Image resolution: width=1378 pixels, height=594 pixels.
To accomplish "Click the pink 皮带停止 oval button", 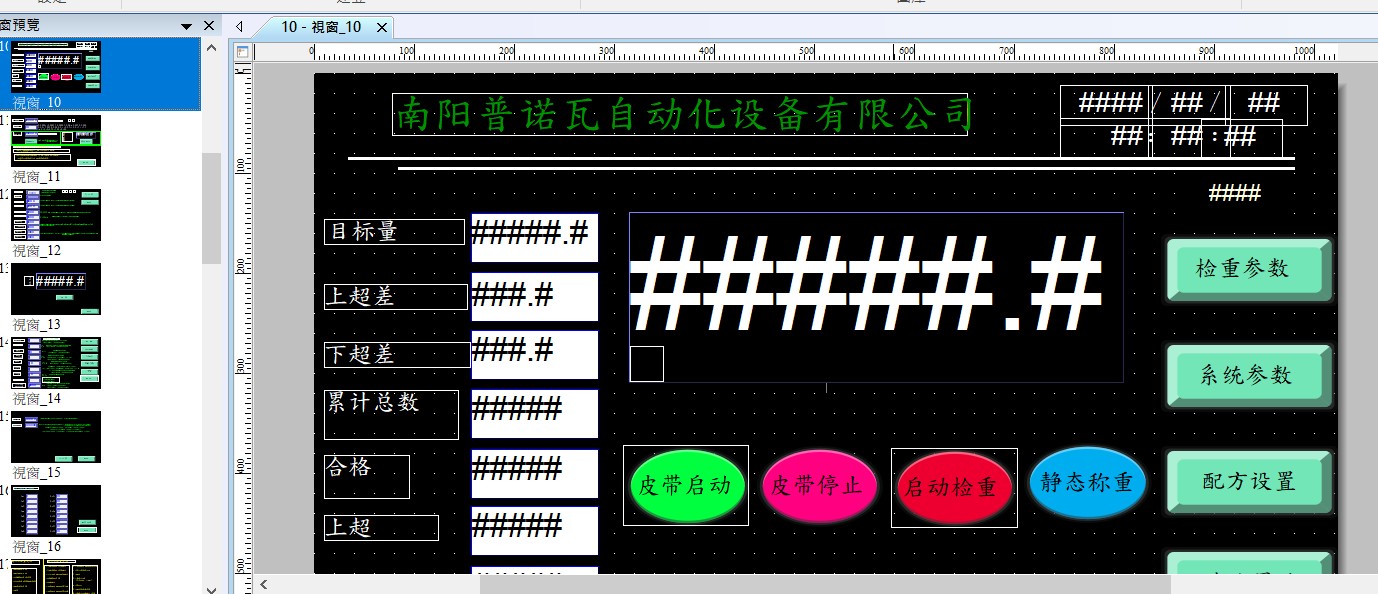I will (819, 486).
